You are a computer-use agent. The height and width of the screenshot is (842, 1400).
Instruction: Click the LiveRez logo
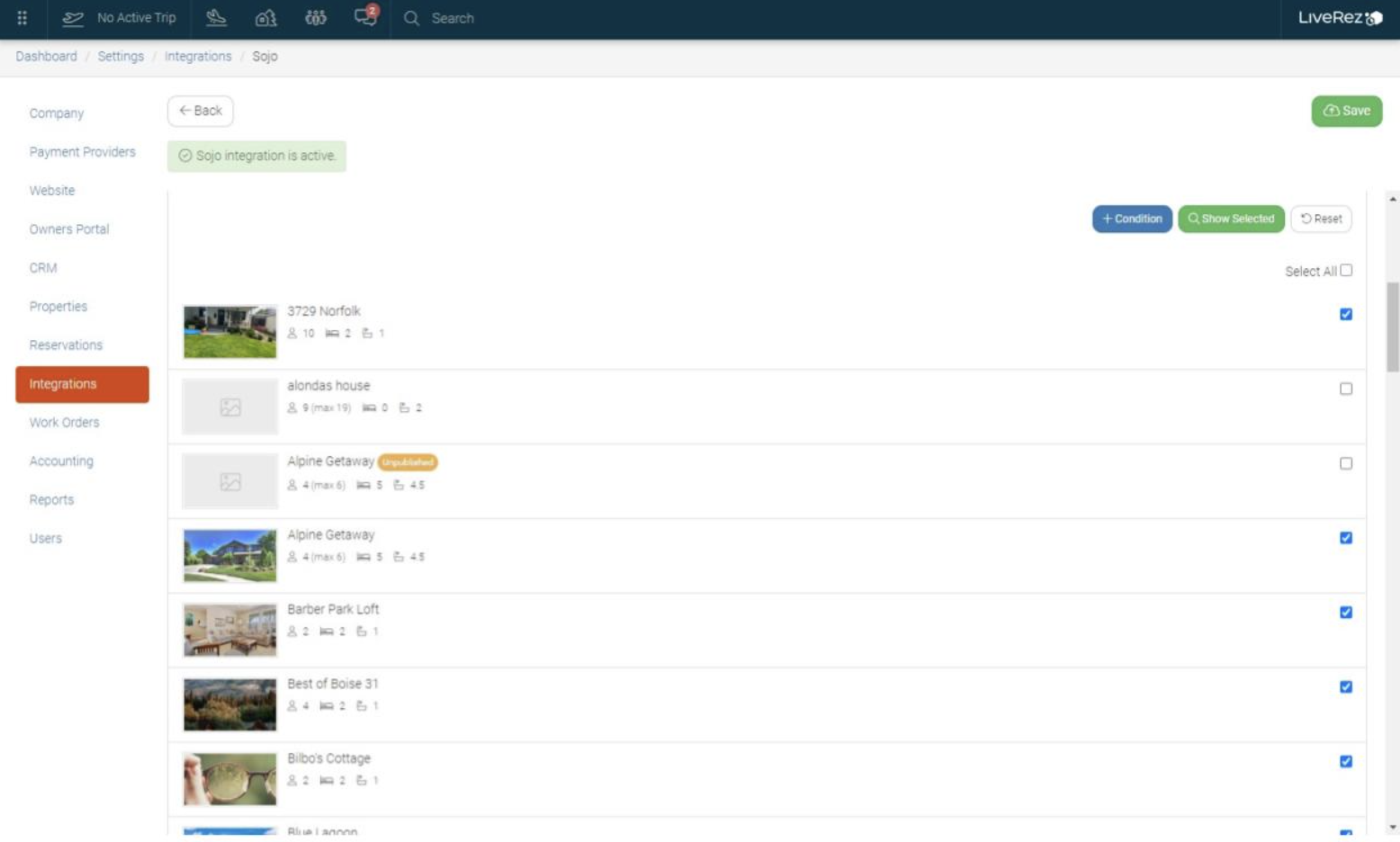tap(1339, 18)
